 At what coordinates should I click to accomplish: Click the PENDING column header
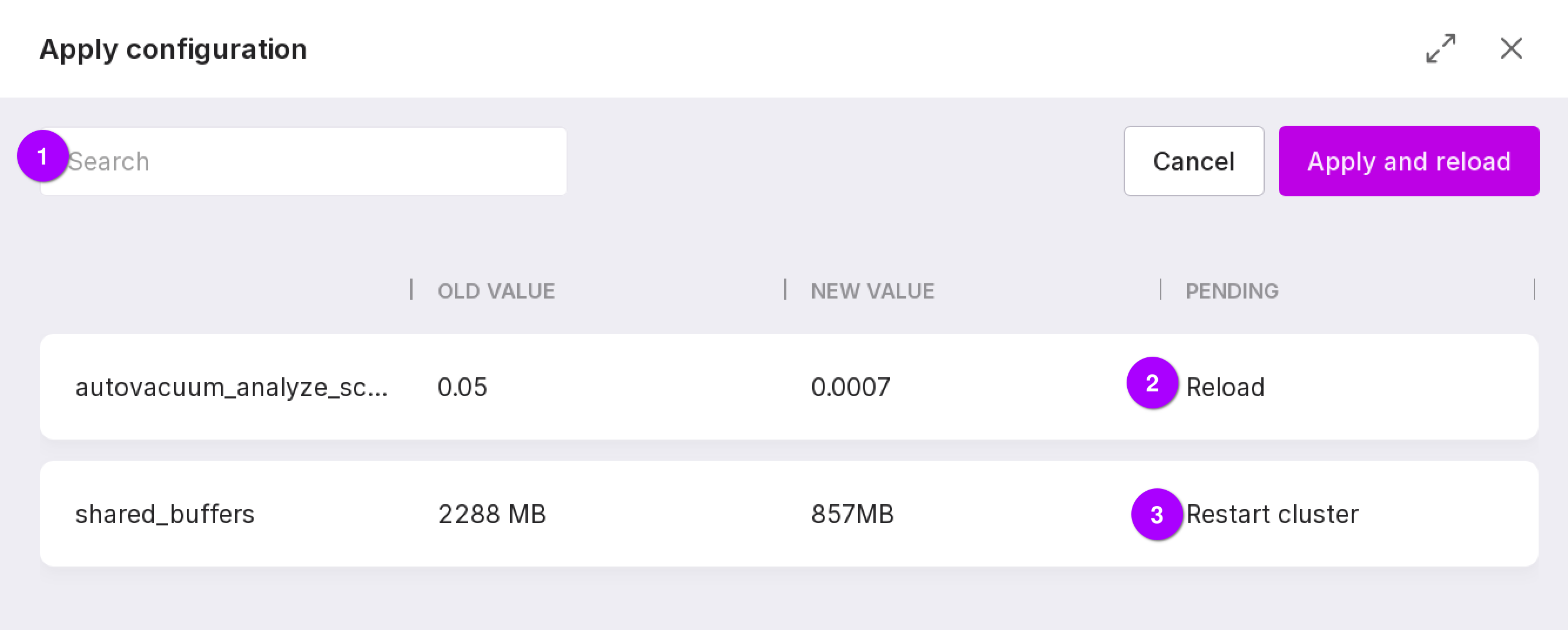click(x=1231, y=291)
